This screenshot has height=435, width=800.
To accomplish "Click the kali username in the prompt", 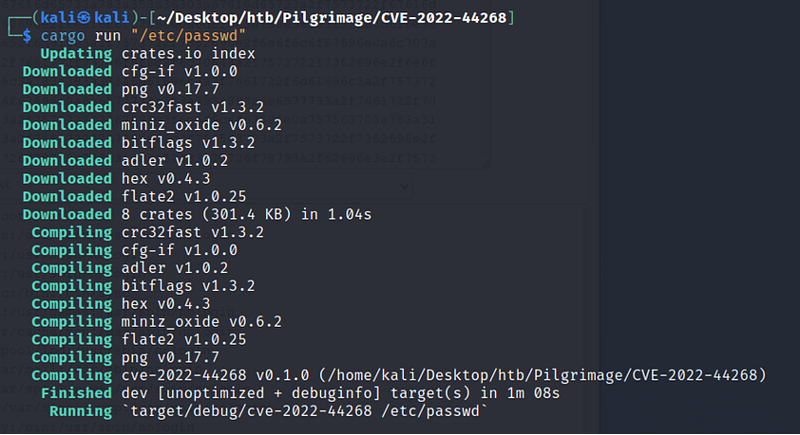I will 59,18.
